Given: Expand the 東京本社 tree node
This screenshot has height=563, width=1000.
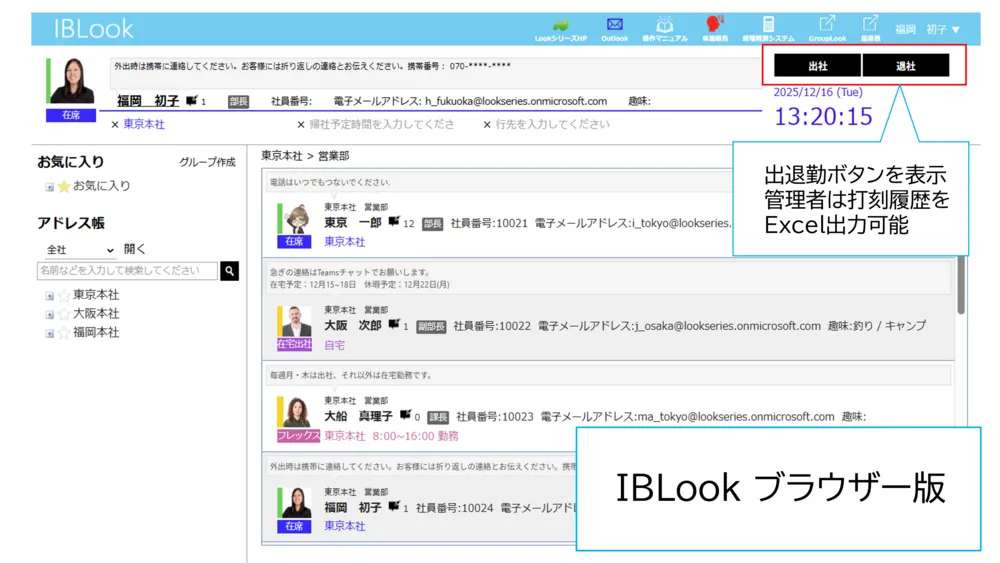Looking at the screenshot, I should coord(49,296).
